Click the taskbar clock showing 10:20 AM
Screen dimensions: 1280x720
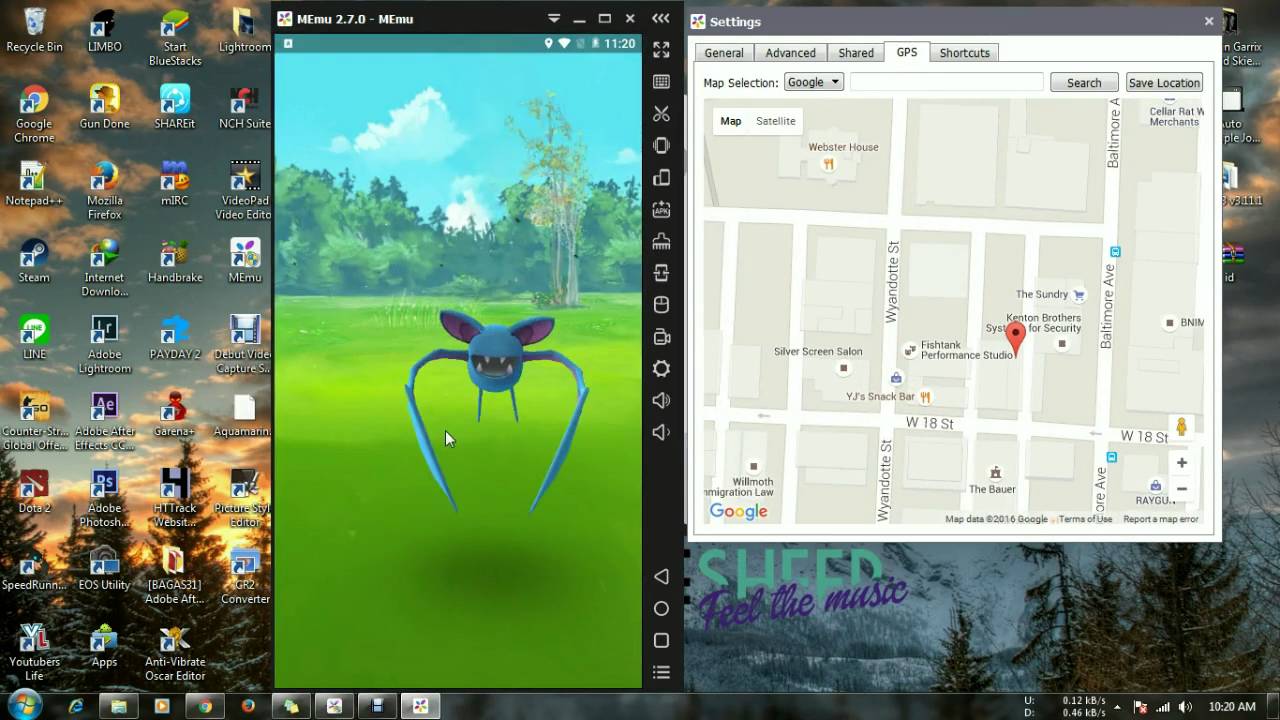[x=1232, y=706]
